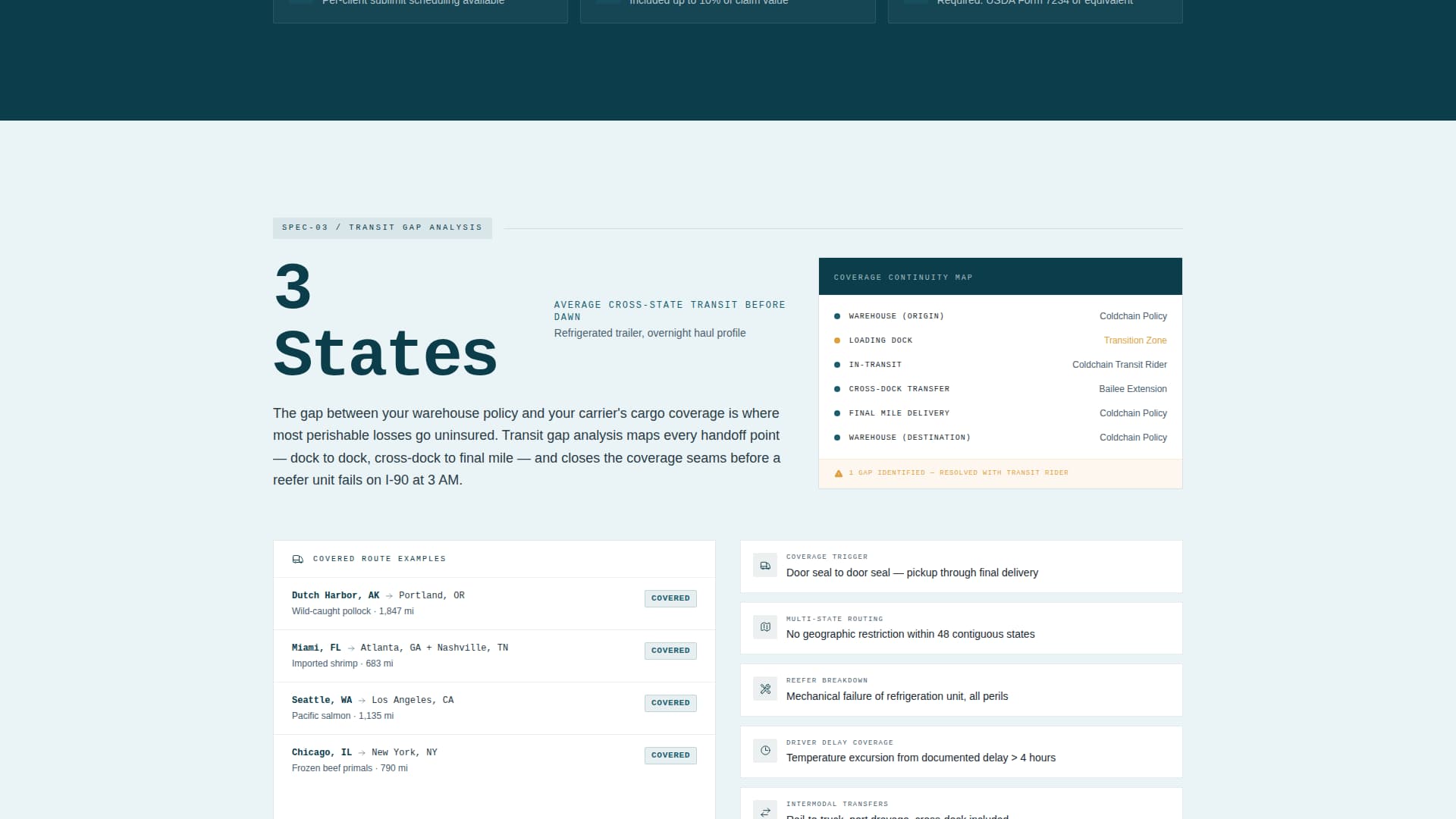
Task: Click the orange Loading Dock status dot
Action: 837,340
